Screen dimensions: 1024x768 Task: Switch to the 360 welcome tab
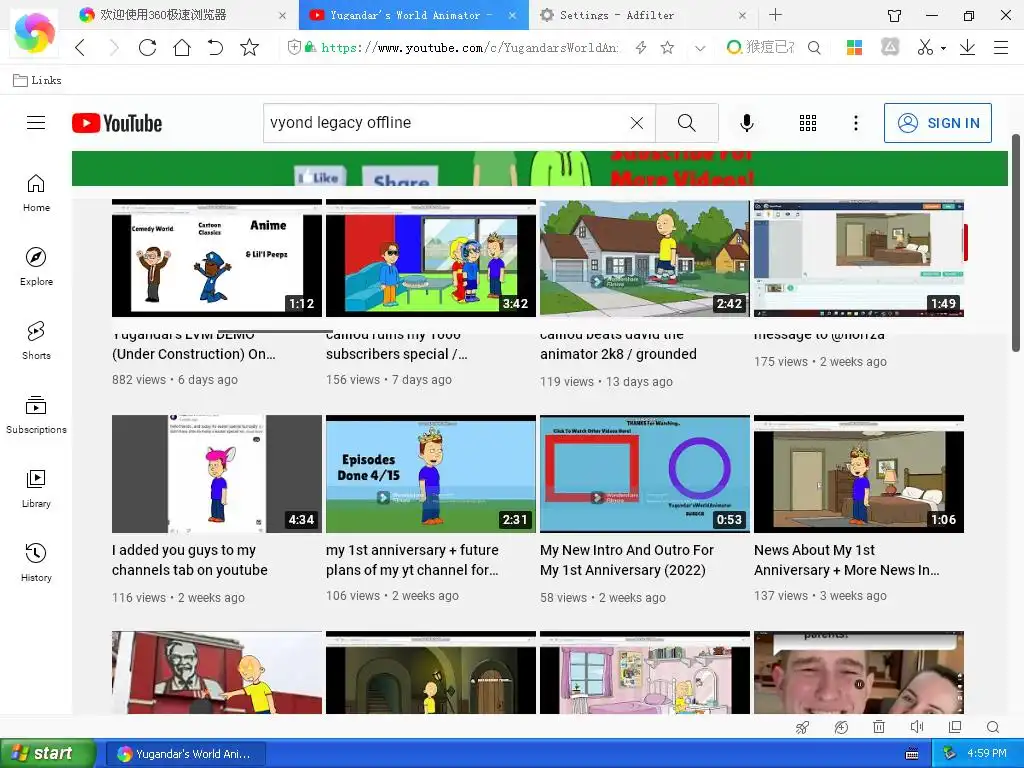182,14
